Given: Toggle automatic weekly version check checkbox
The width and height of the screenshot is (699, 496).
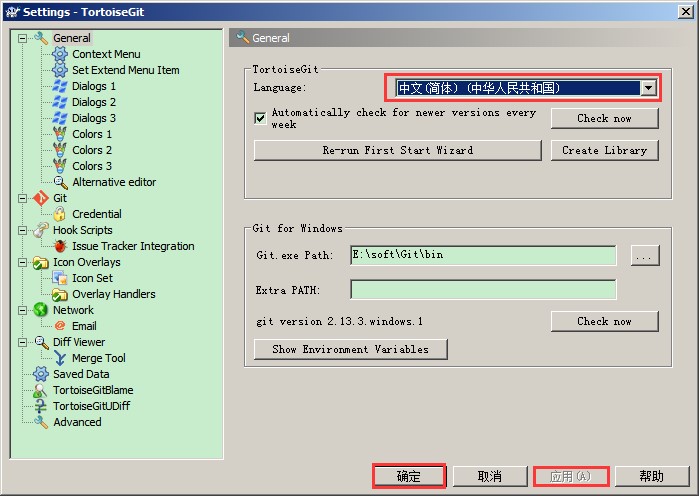Looking at the screenshot, I should [x=260, y=118].
